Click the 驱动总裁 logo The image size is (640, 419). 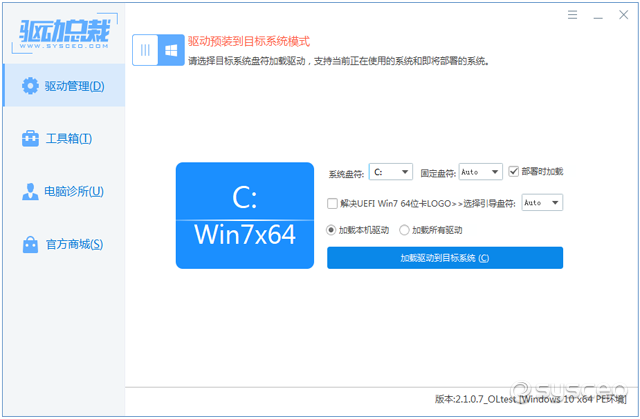64,33
